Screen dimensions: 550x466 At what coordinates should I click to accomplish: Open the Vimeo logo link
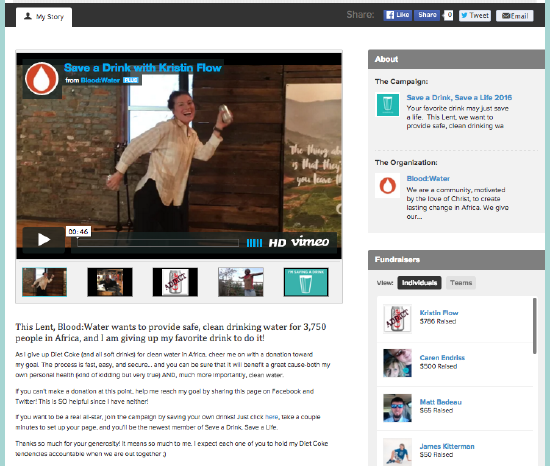(310, 242)
